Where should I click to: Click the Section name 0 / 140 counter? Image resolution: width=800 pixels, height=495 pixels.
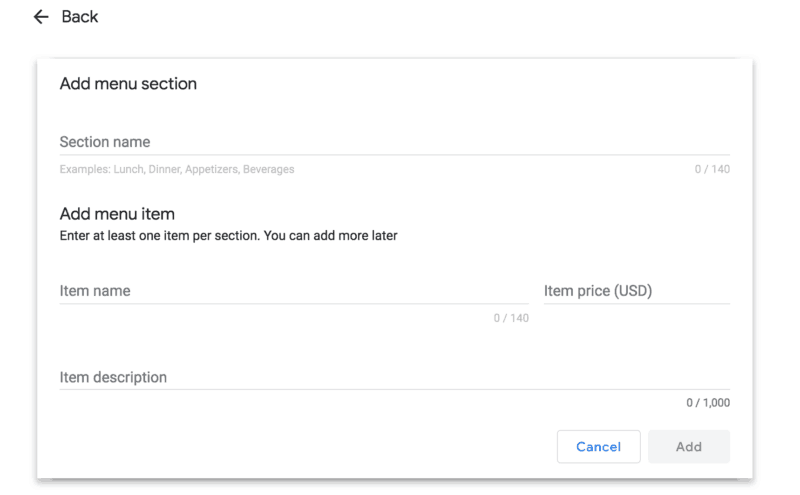(712, 170)
